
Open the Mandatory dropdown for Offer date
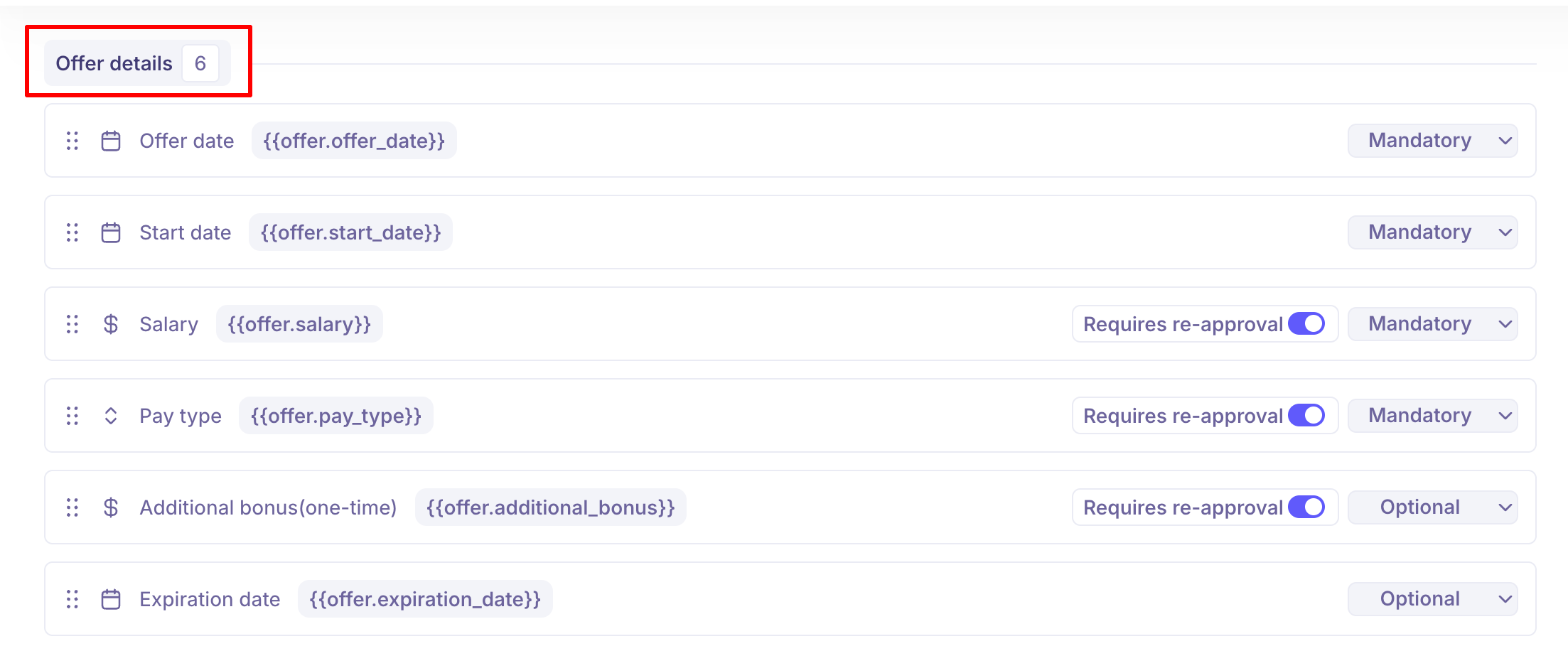(x=1432, y=141)
